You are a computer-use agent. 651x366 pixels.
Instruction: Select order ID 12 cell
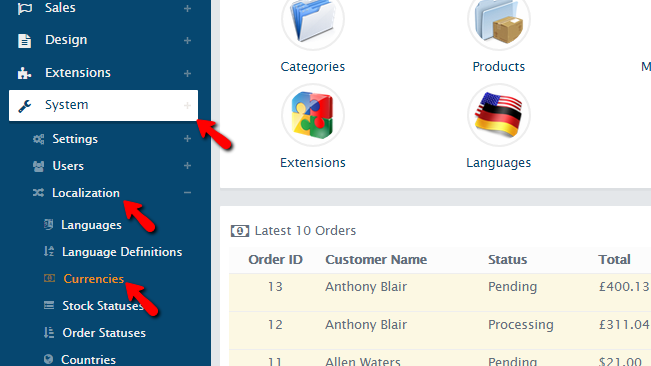[275, 325]
